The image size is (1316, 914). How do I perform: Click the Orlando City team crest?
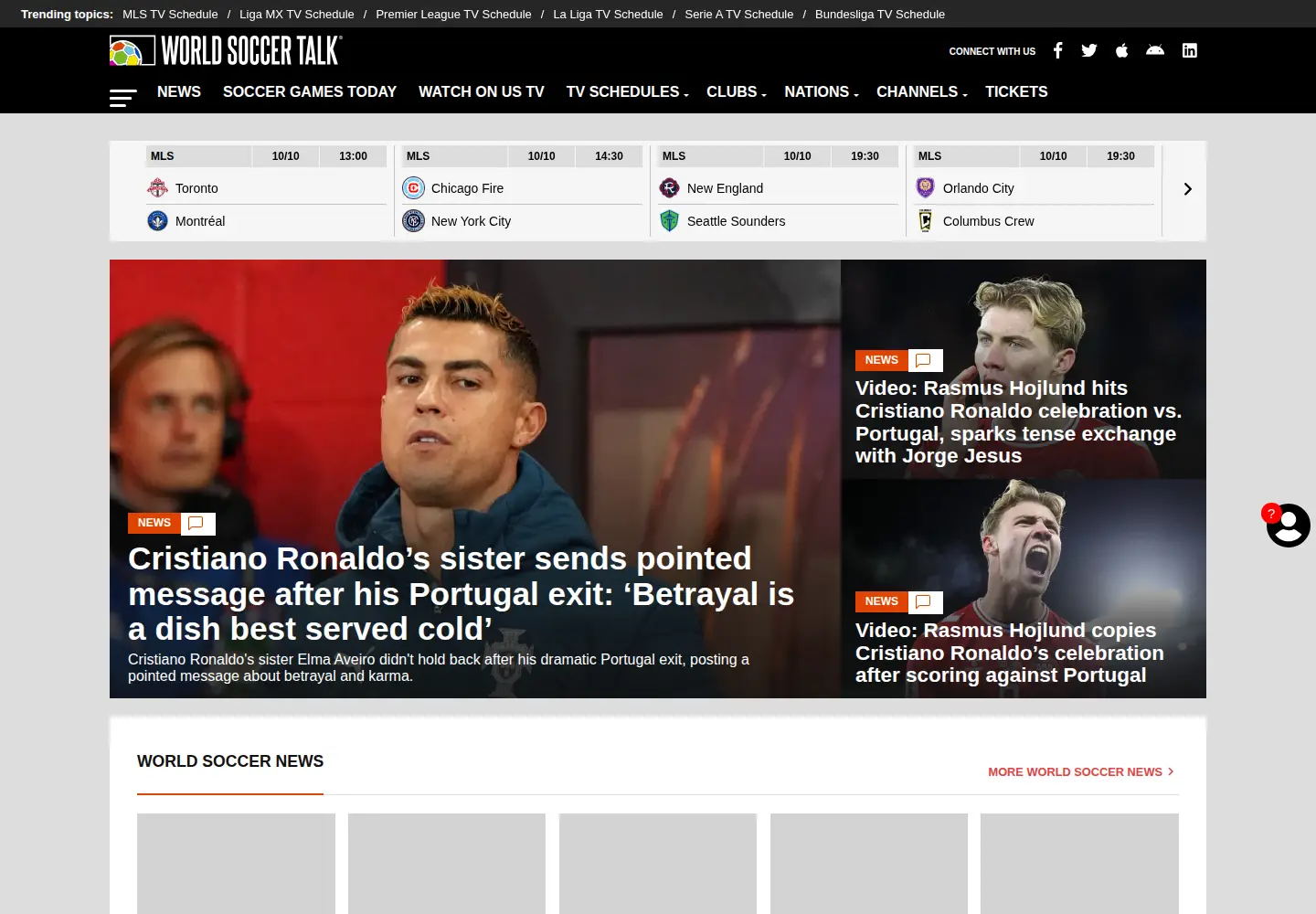(926, 188)
